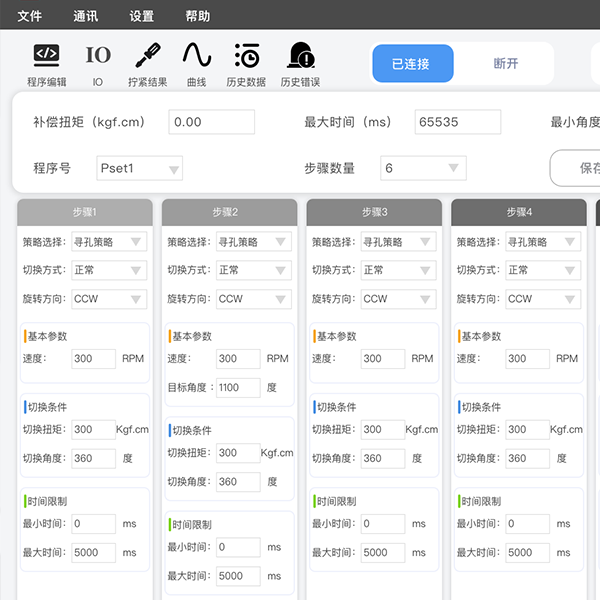Expand 步骤1 切换方式 dropdown
Viewport: 600px width, 600px height.
click(109, 270)
